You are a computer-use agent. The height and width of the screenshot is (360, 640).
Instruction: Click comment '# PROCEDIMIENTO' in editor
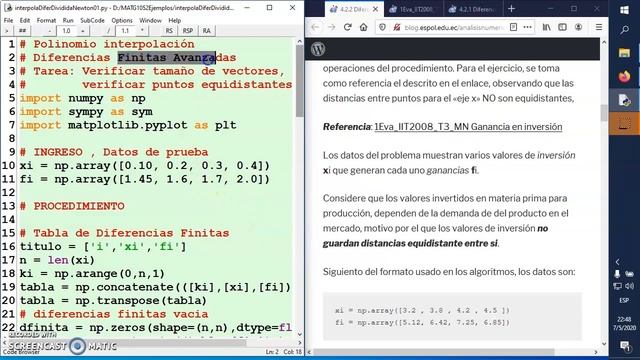tap(72, 206)
